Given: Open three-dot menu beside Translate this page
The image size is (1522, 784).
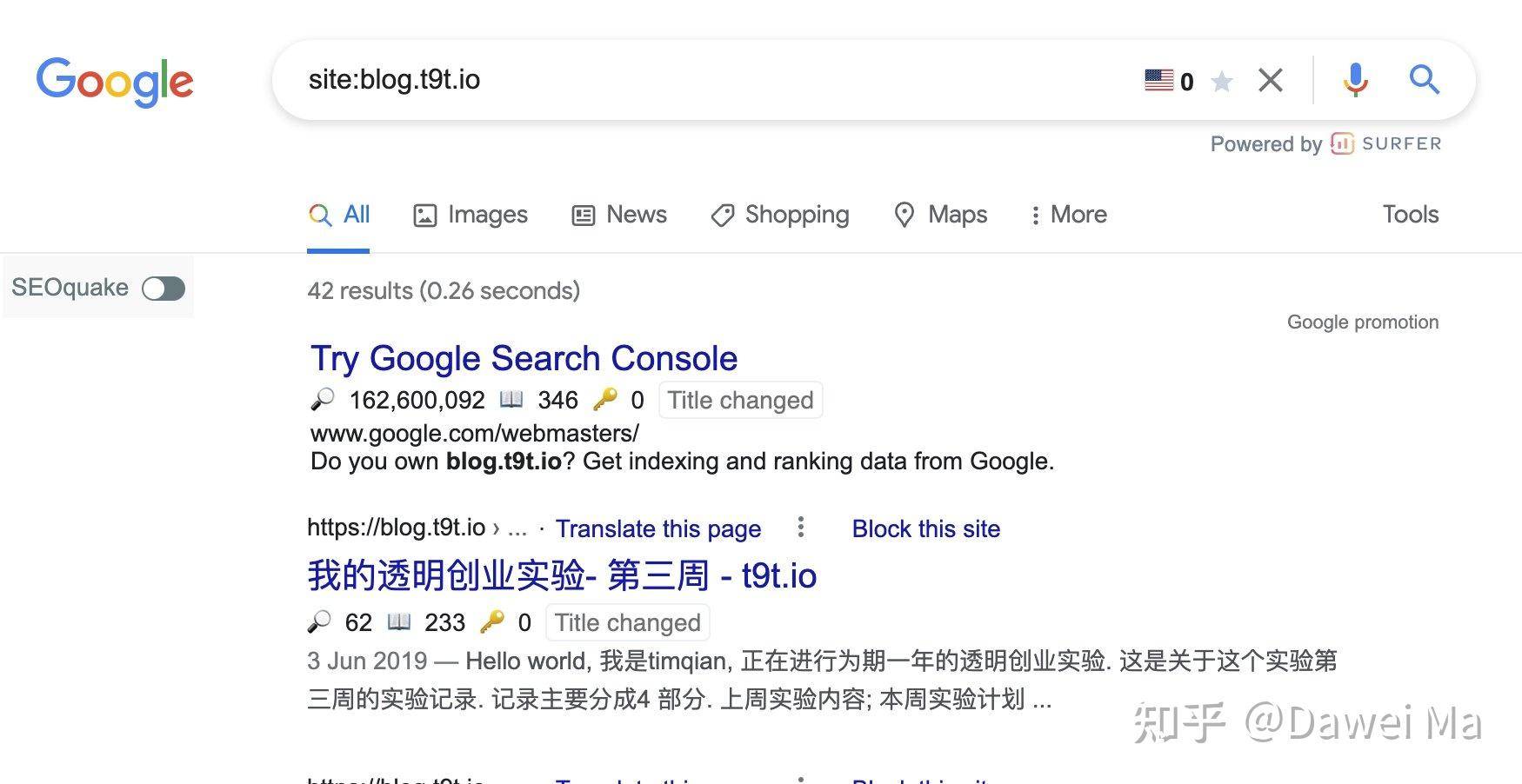Looking at the screenshot, I should click(x=801, y=527).
